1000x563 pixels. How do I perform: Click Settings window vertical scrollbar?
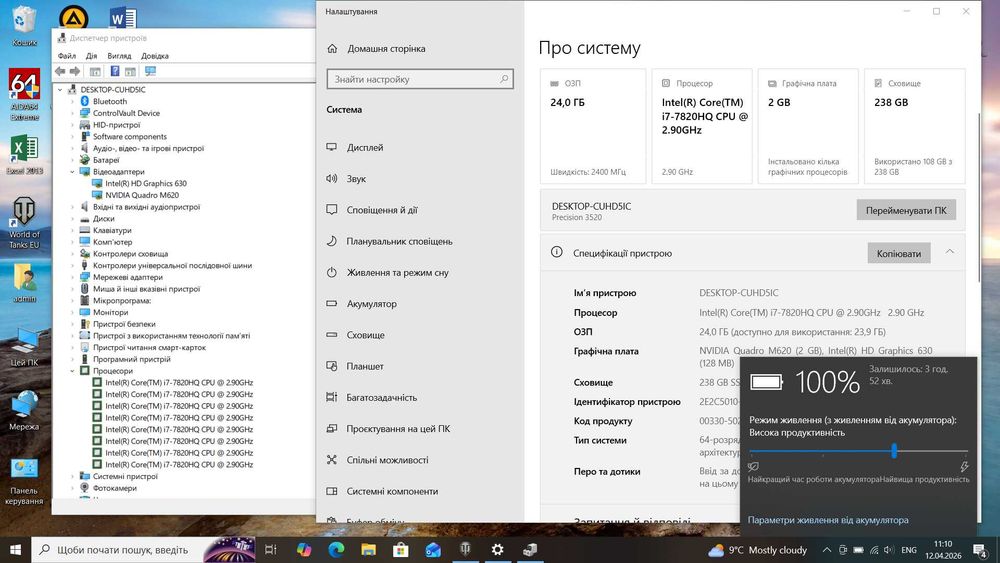tap(978, 198)
